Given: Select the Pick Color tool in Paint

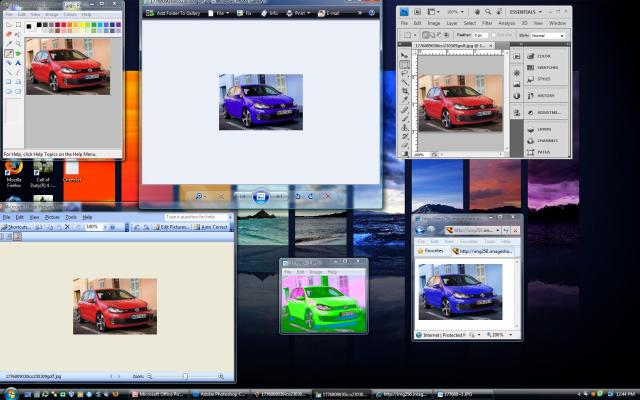Looking at the screenshot, I should [9, 44].
